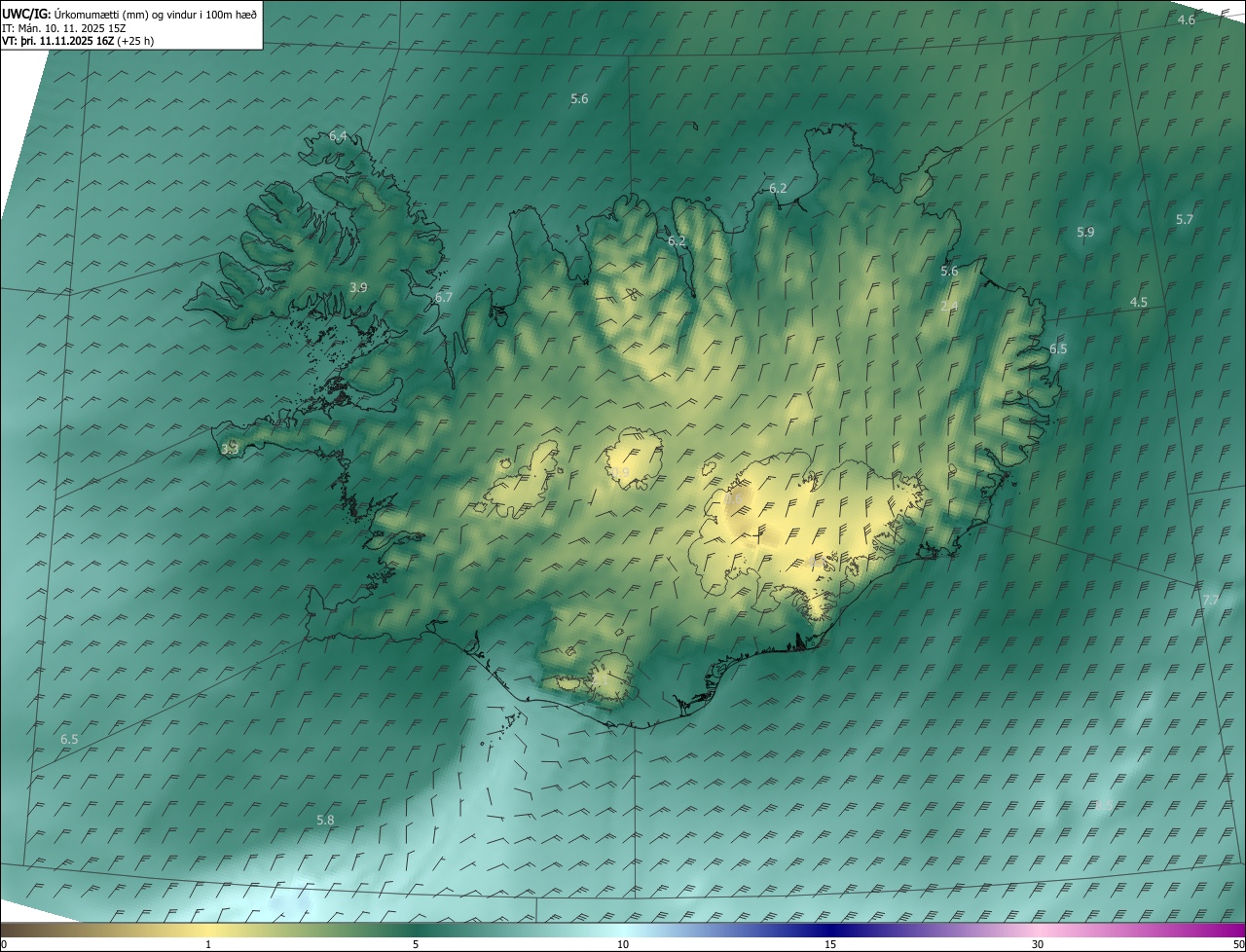Click the 5.7 value label
The width and height of the screenshot is (1246, 952).
point(1184,219)
